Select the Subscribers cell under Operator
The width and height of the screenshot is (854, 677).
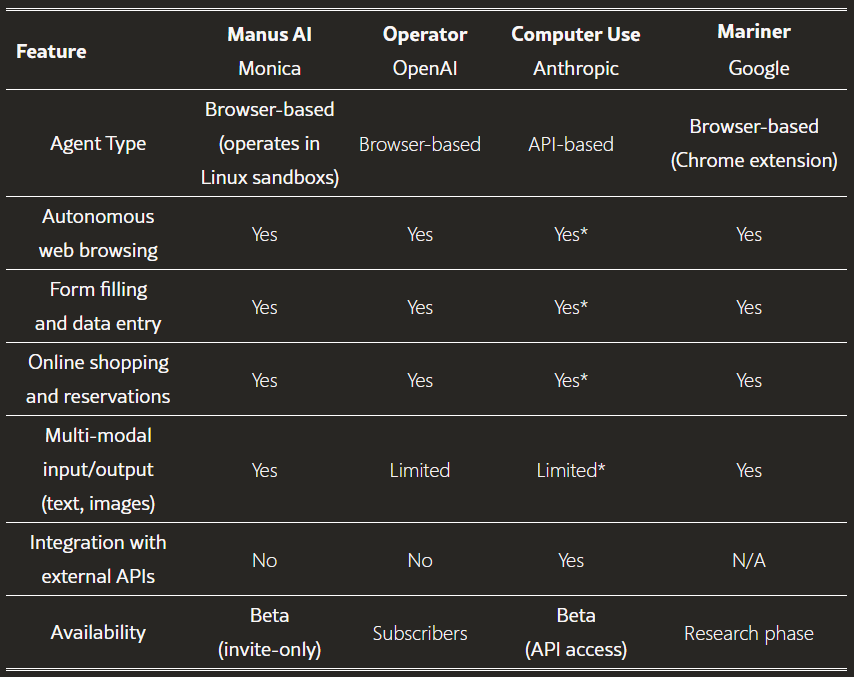click(x=420, y=633)
